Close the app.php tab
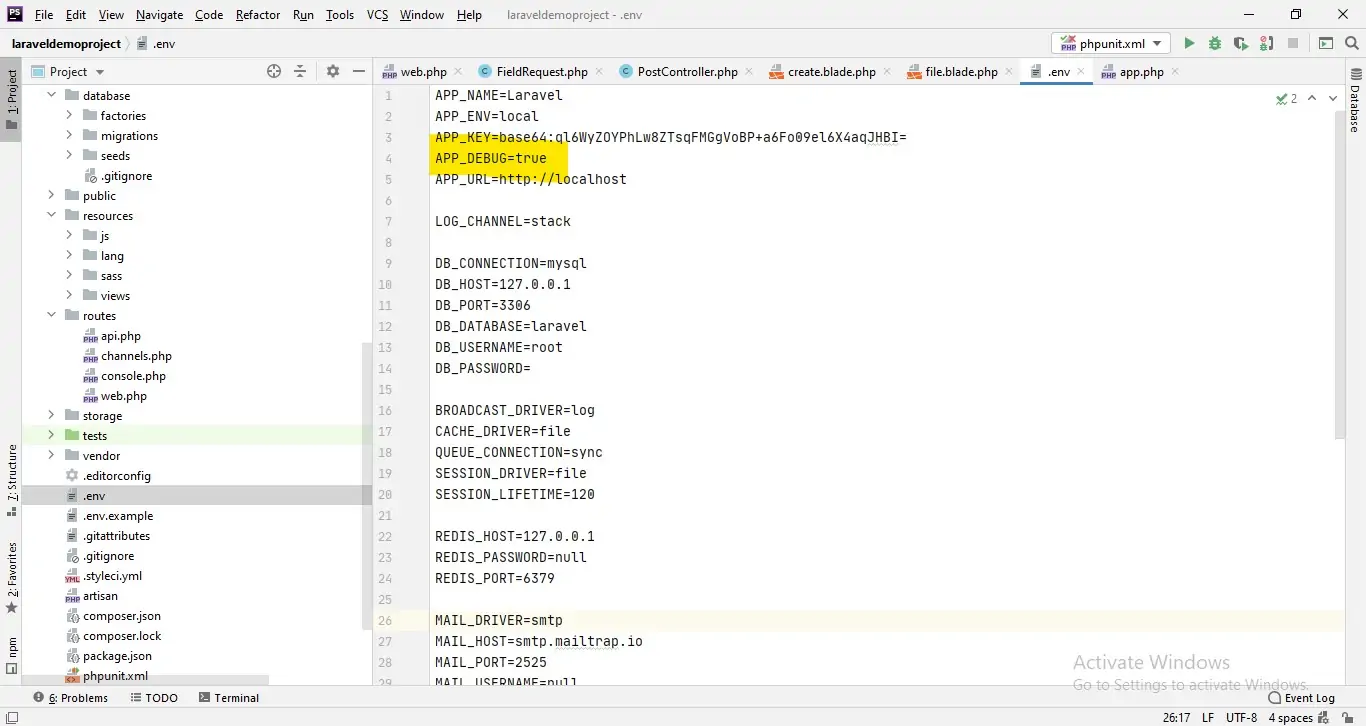Screen dimensions: 1366x726 point(1175,71)
